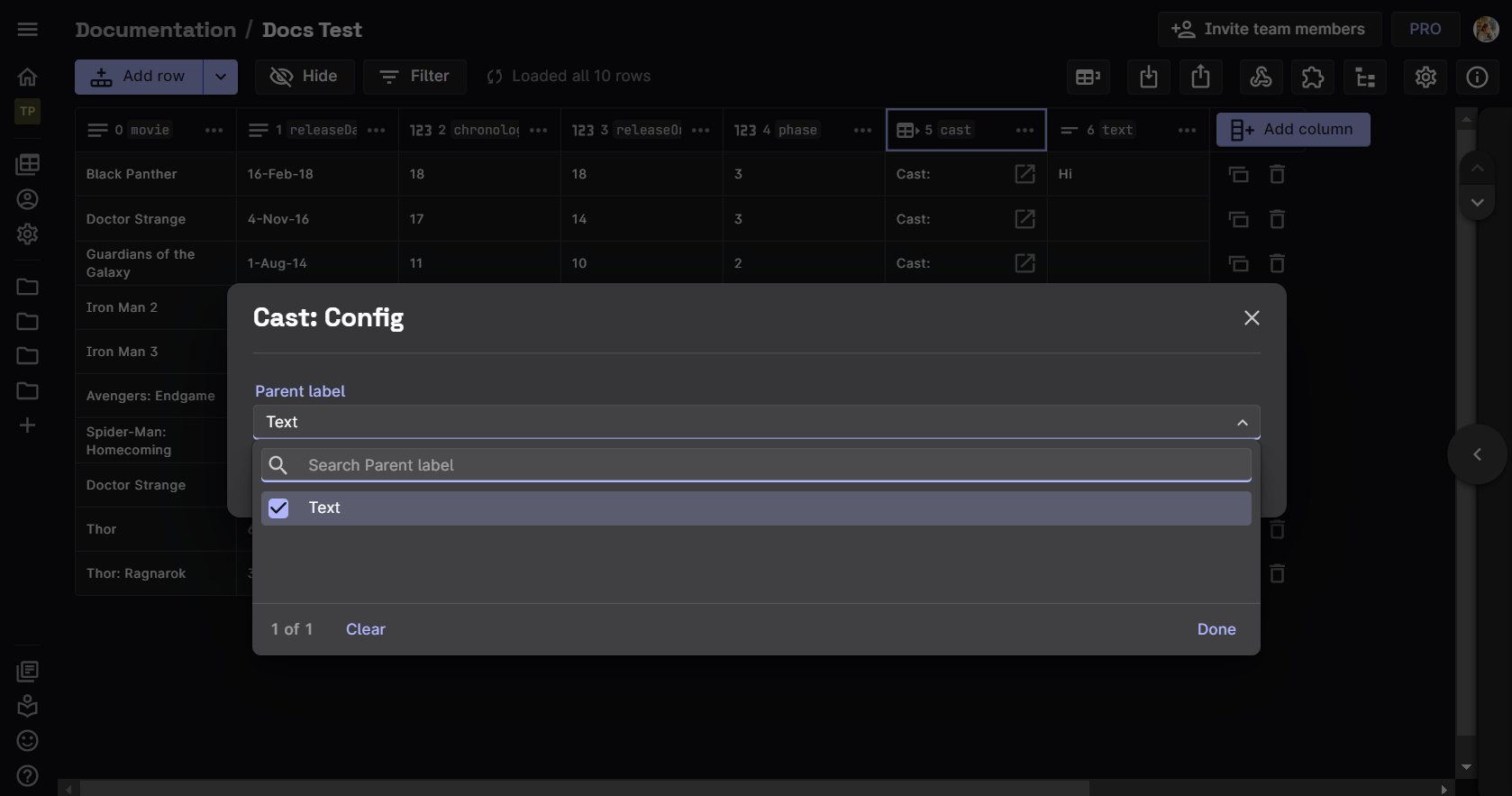This screenshot has height=796, width=1512.
Task: Open table settings gear in the toolbar
Action: coord(1425,78)
